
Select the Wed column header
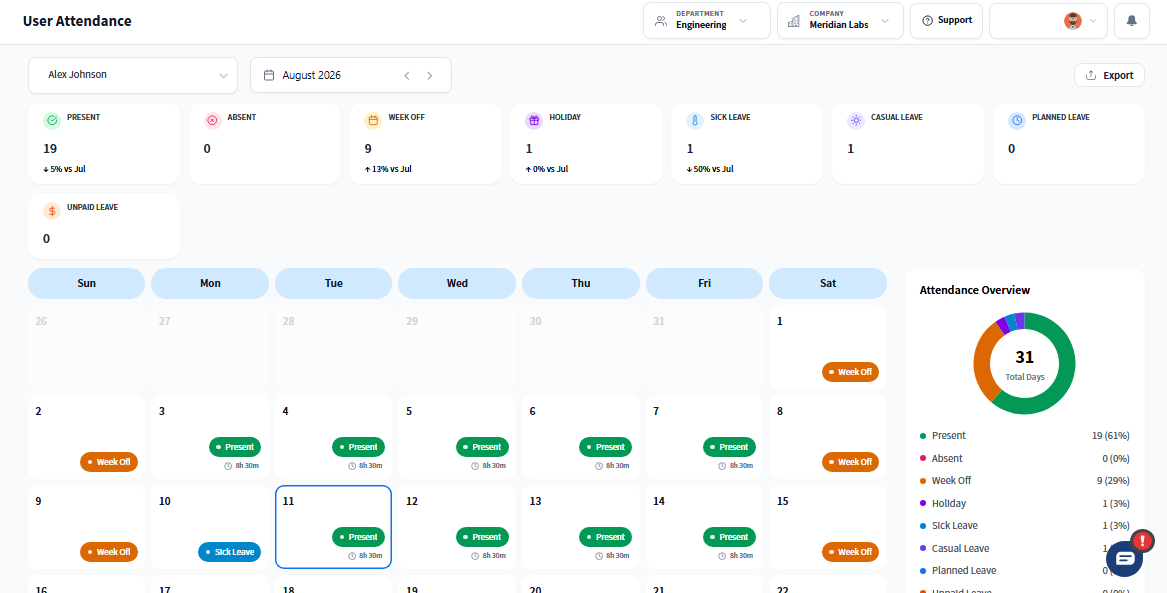click(x=457, y=283)
